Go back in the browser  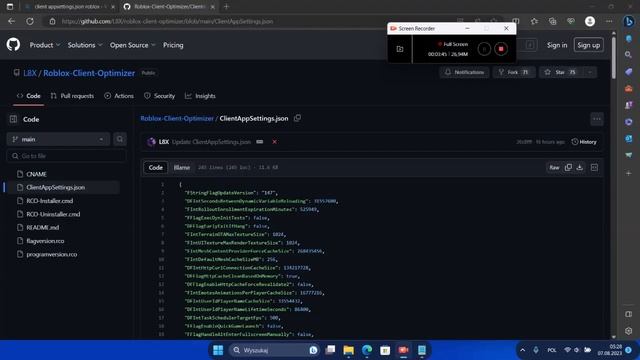pos(11,21)
